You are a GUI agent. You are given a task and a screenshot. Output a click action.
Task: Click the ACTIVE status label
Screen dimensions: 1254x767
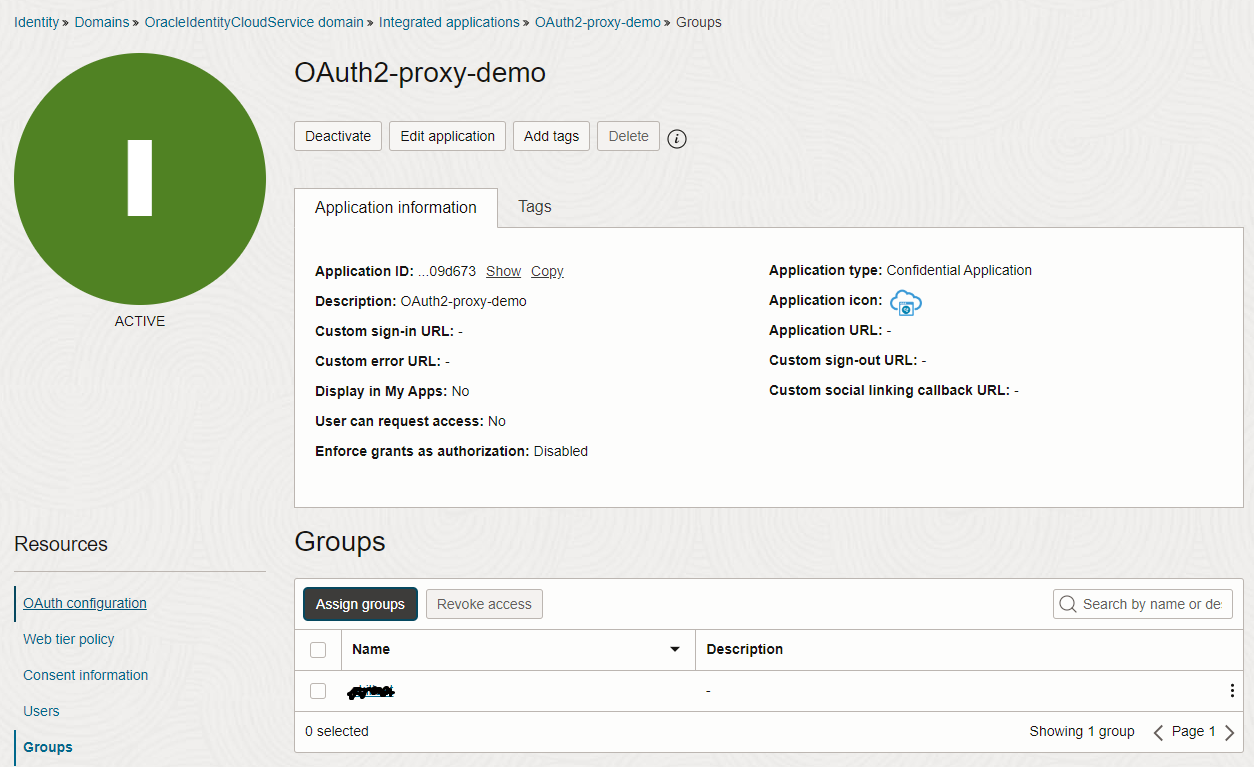tap(140, 321)
